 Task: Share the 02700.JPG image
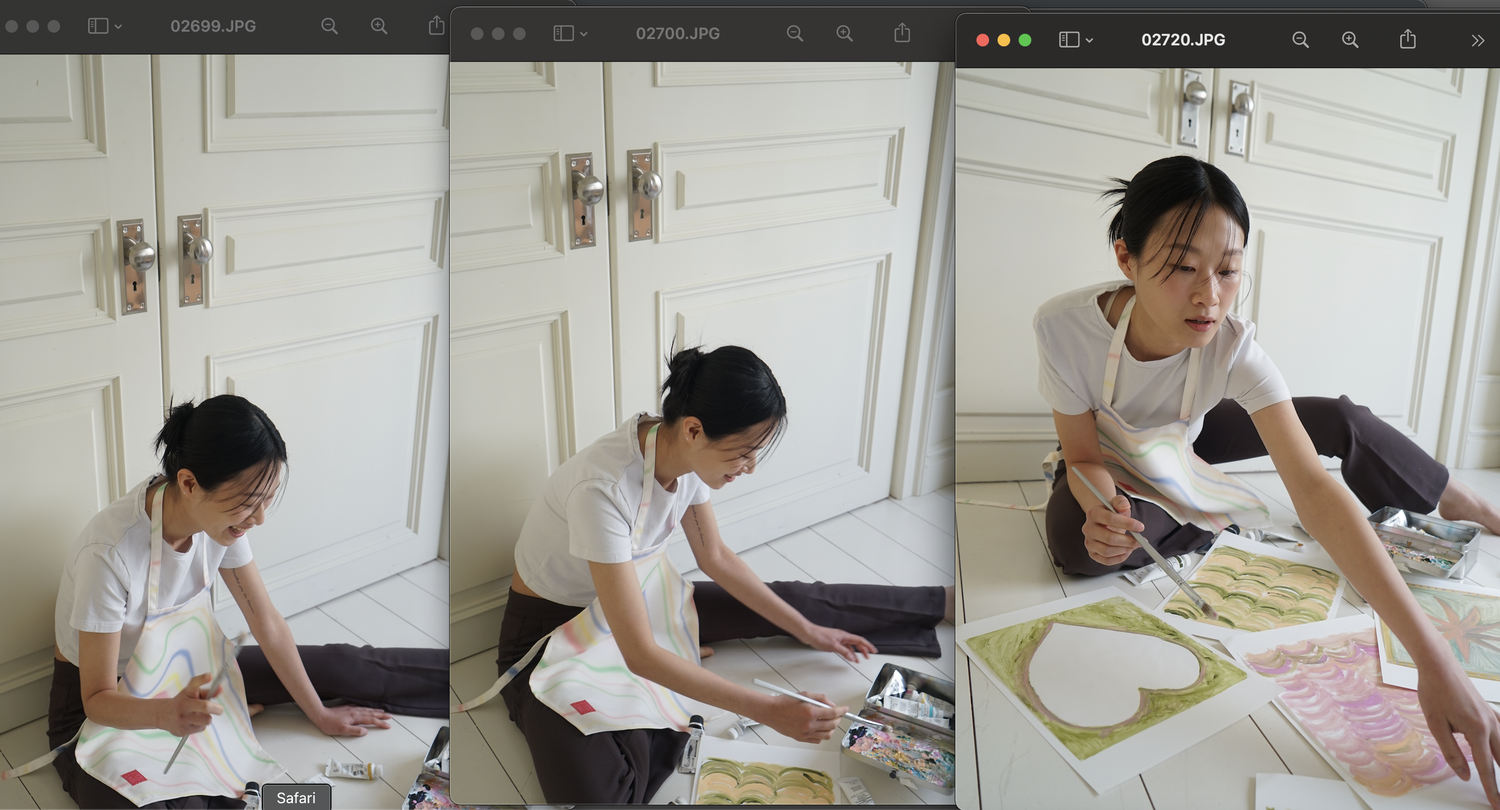[902, 32]
